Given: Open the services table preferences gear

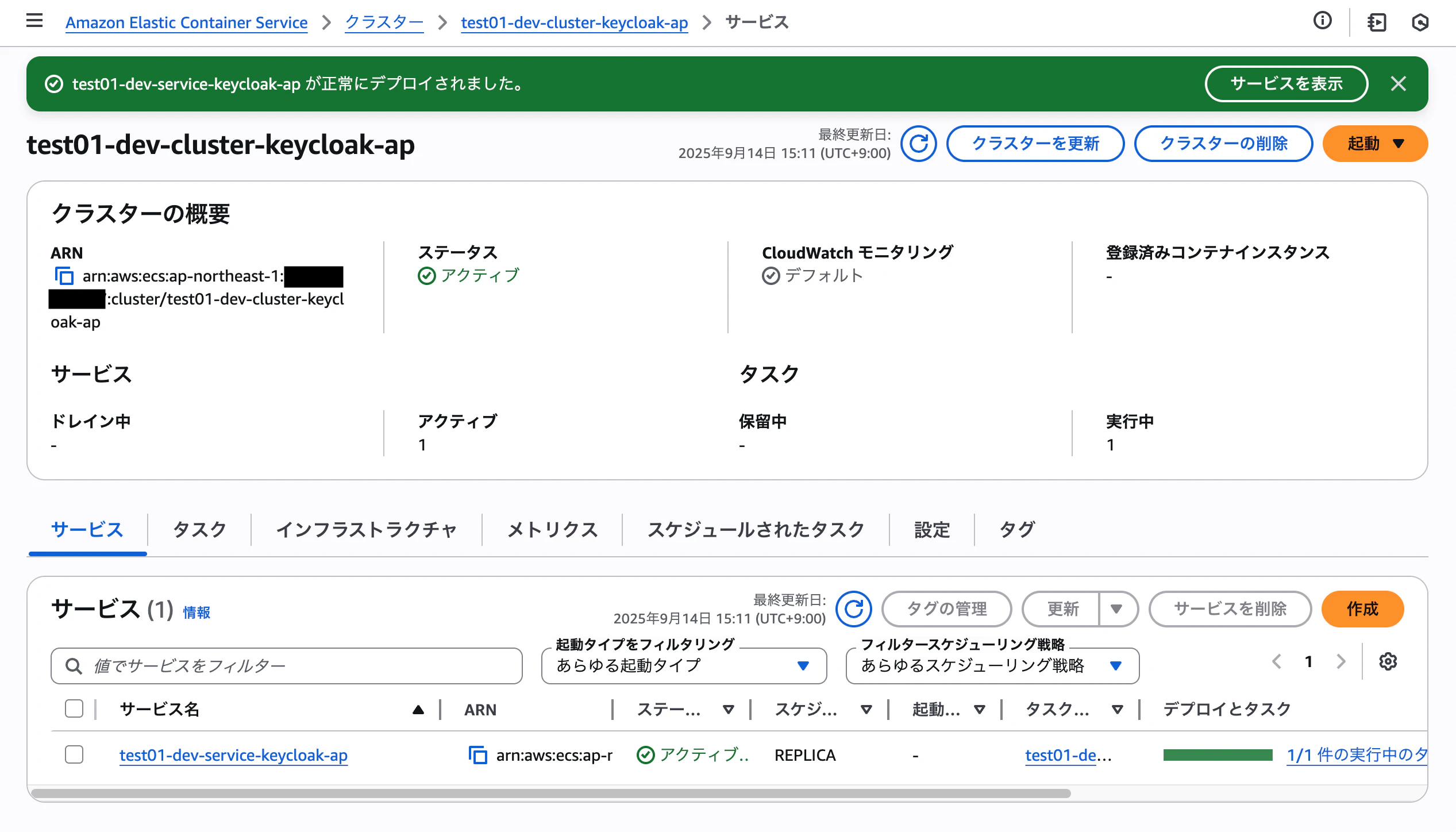Looking at the screenshot, I should tap(1388, 661).
